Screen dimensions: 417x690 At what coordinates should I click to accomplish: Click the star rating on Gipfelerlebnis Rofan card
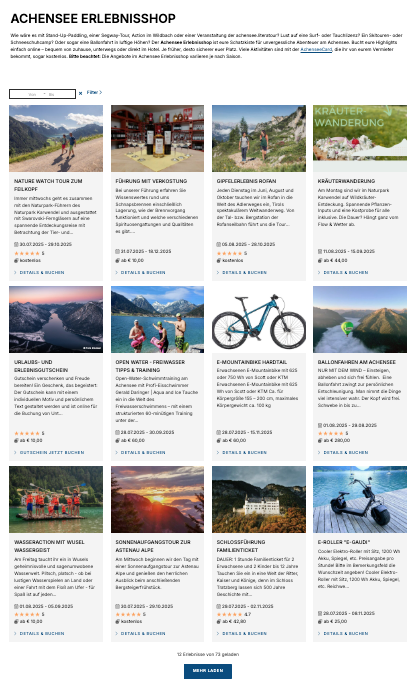pos(229,253)
